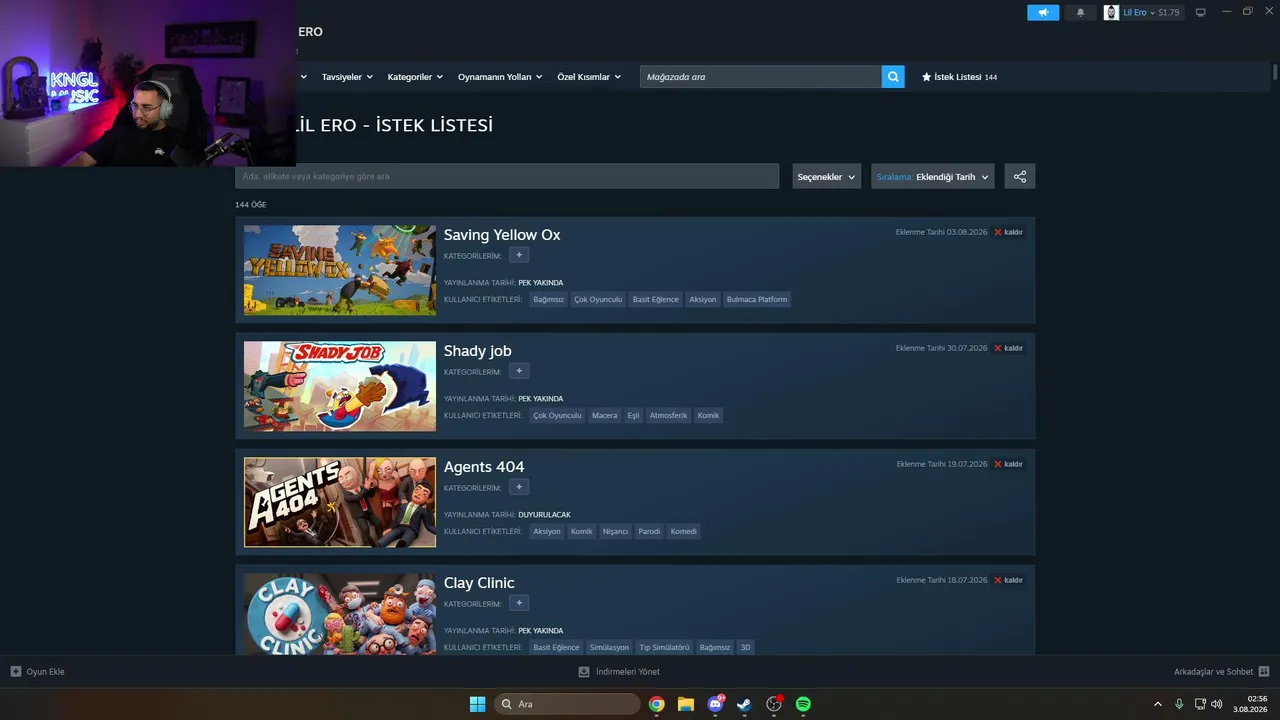
Task: Click the Macera tag on Shady job
Action: (604, 415)
